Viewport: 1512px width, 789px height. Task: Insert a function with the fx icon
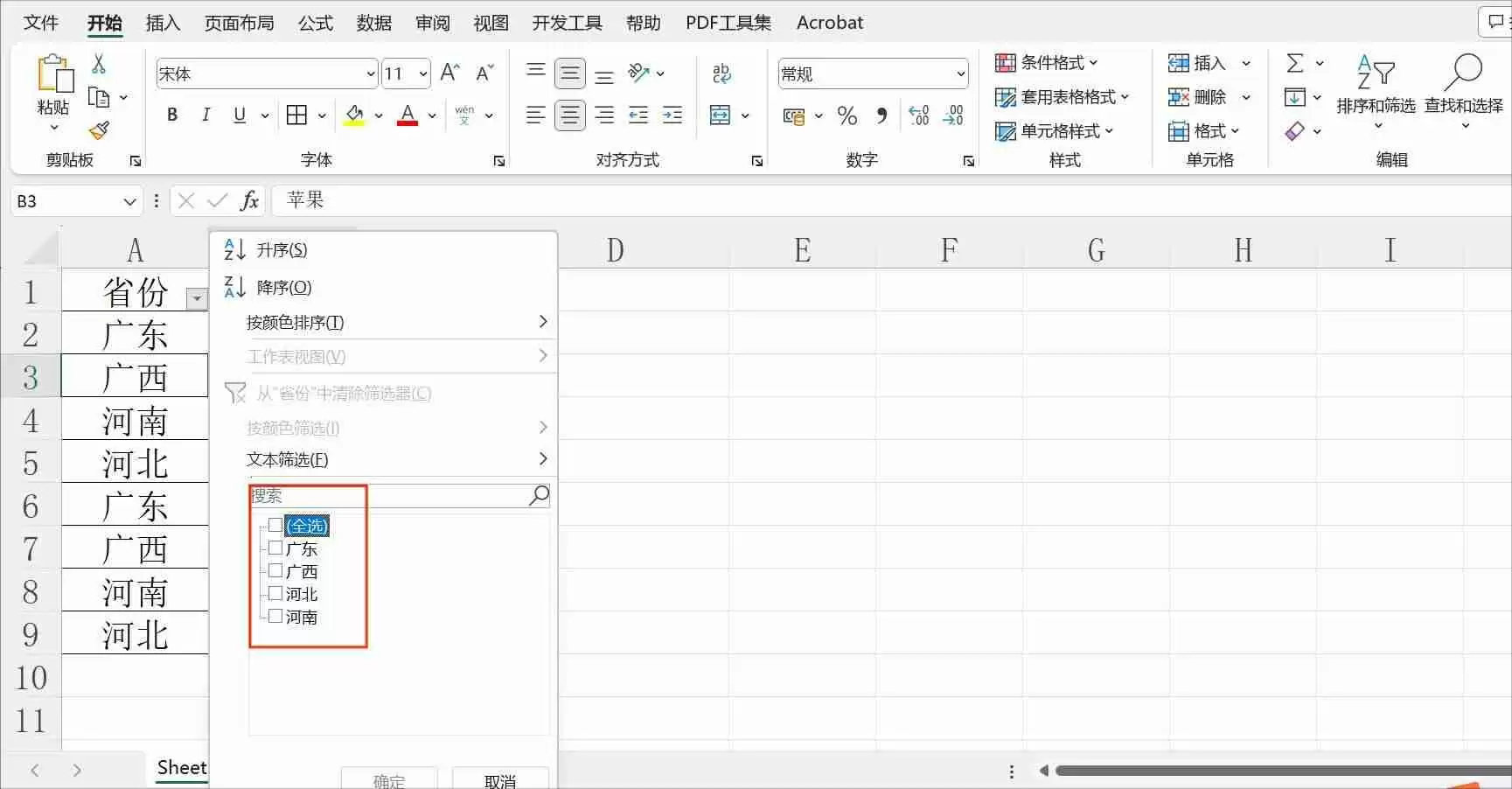coord(249,200)
